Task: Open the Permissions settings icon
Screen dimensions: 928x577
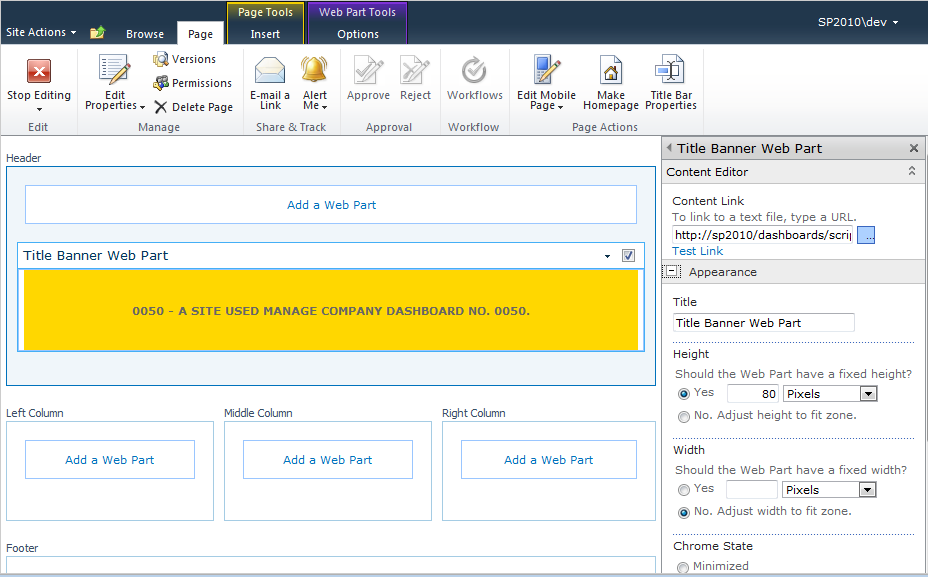Action: (x=161, y=82)
